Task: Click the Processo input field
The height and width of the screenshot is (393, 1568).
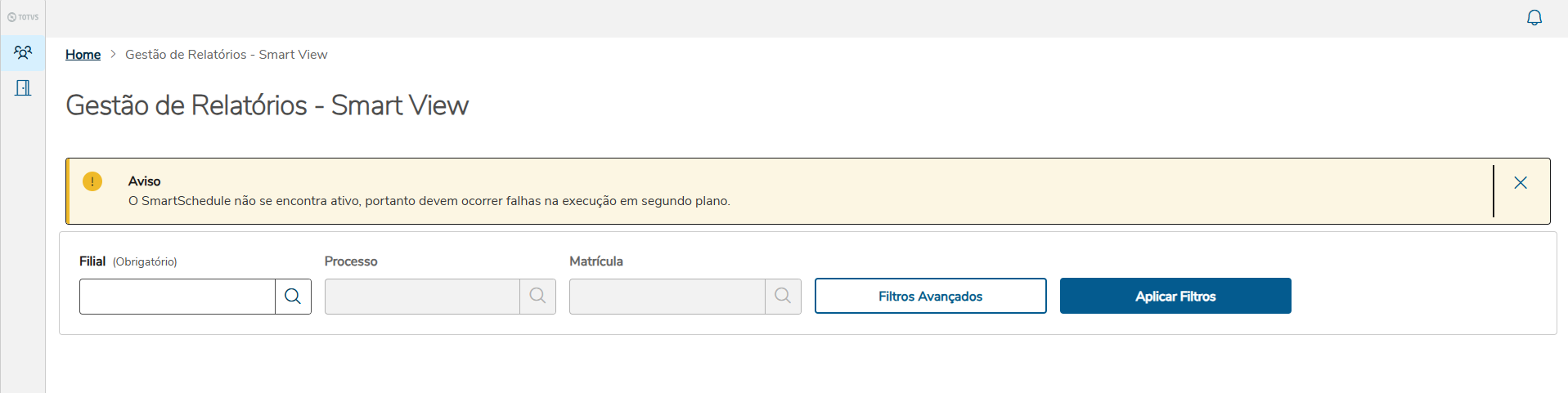Action: coord(422,297)
